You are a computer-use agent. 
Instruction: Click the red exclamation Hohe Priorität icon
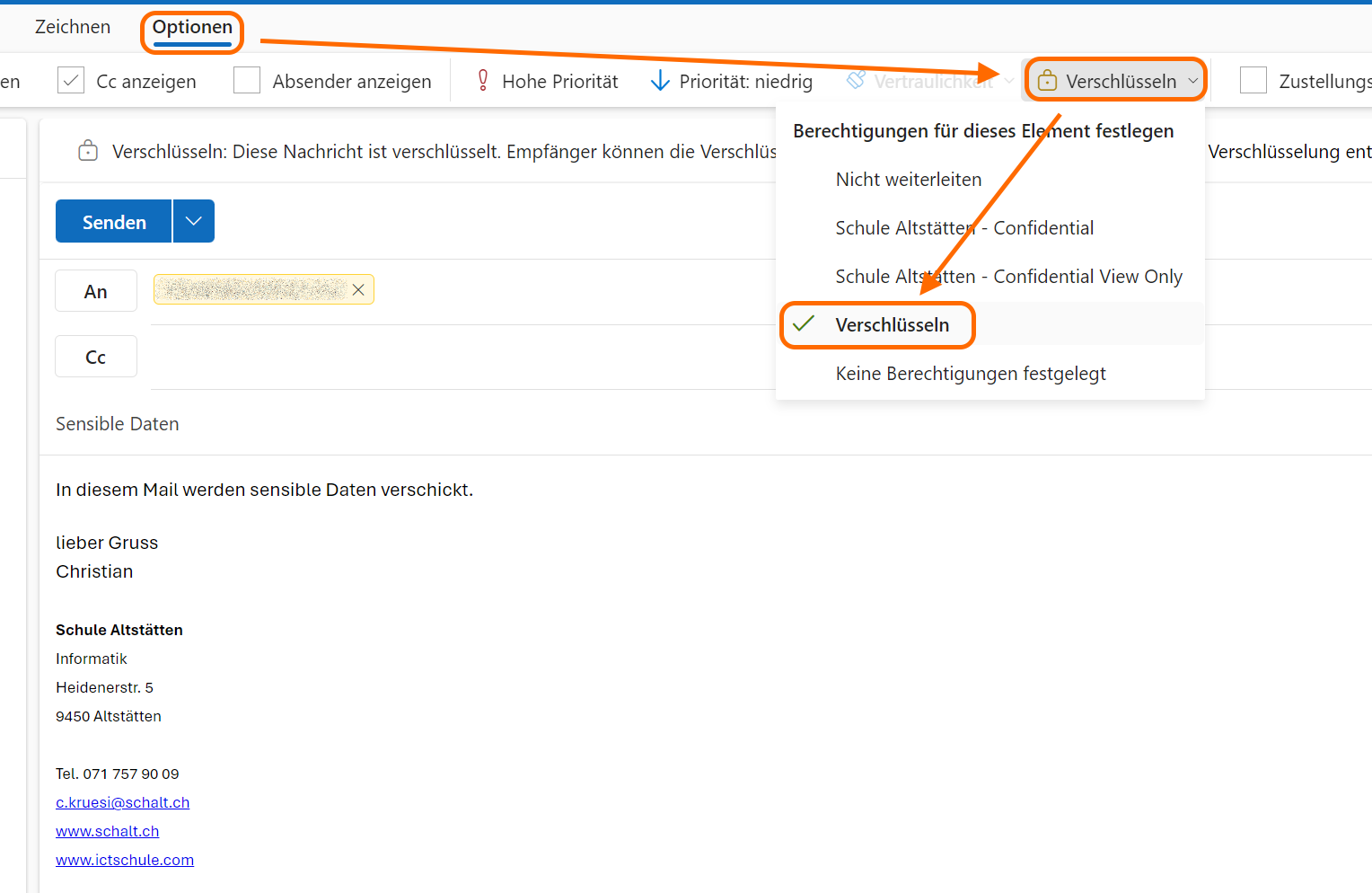pos(483,81)
